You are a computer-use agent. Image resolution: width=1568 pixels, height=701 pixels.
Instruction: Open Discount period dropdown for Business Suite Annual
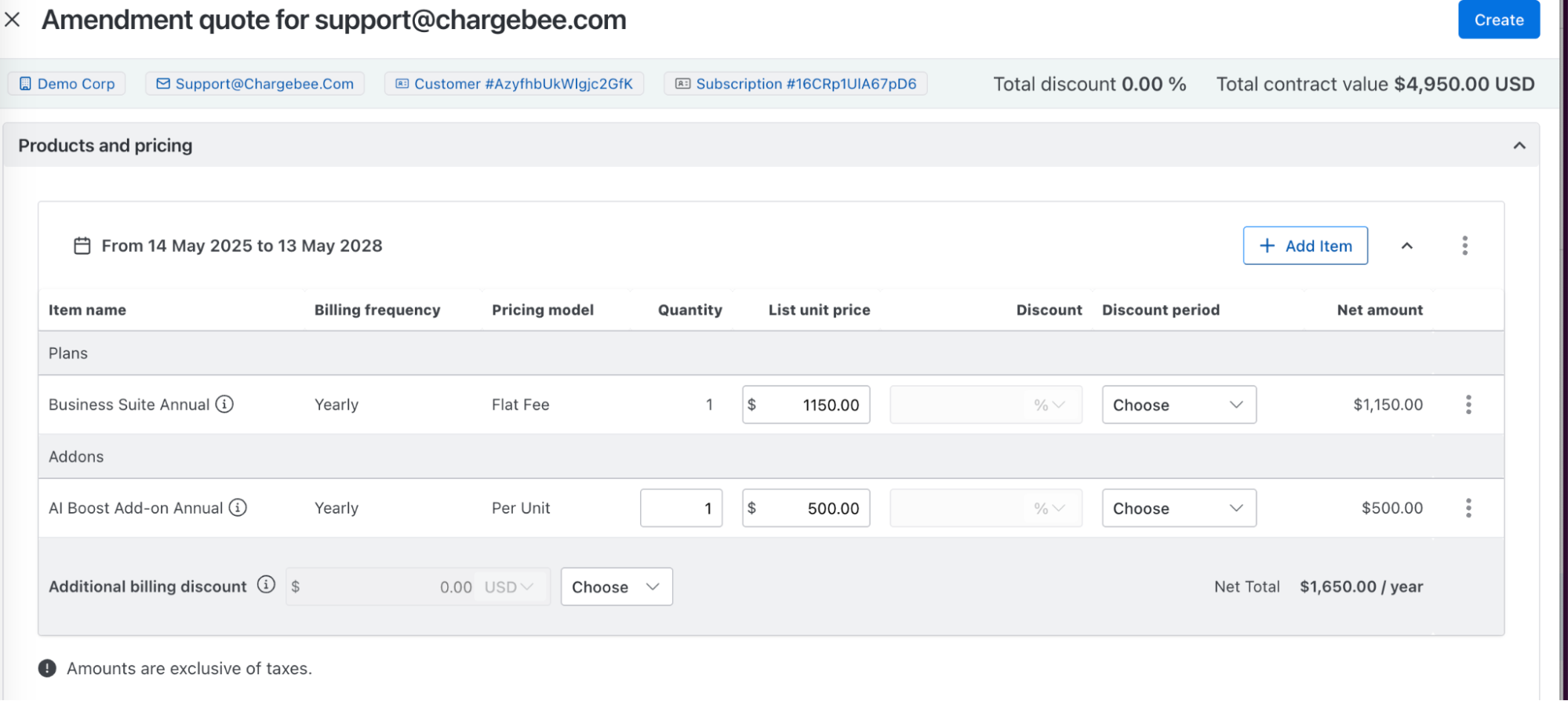[x=1178, y=405]
